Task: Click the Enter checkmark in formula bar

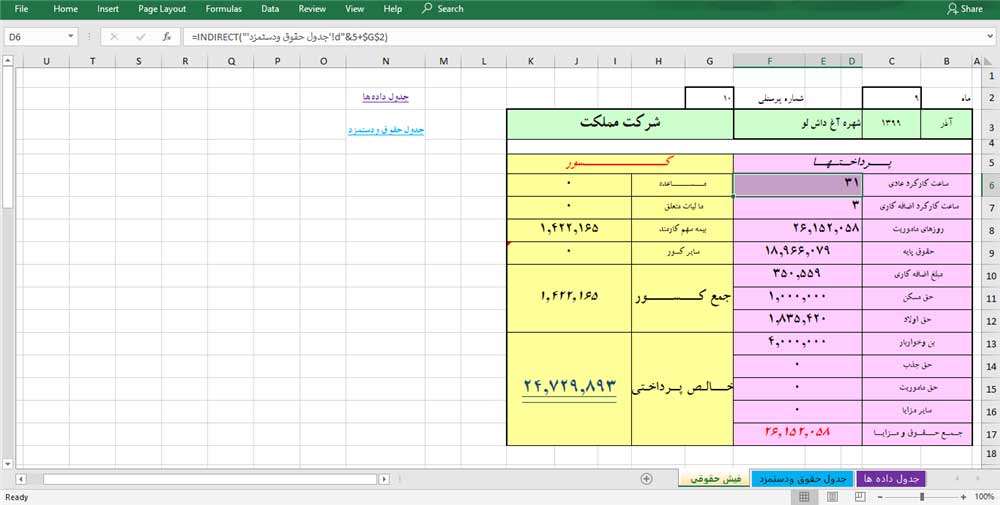Action: tap(140, 37)
